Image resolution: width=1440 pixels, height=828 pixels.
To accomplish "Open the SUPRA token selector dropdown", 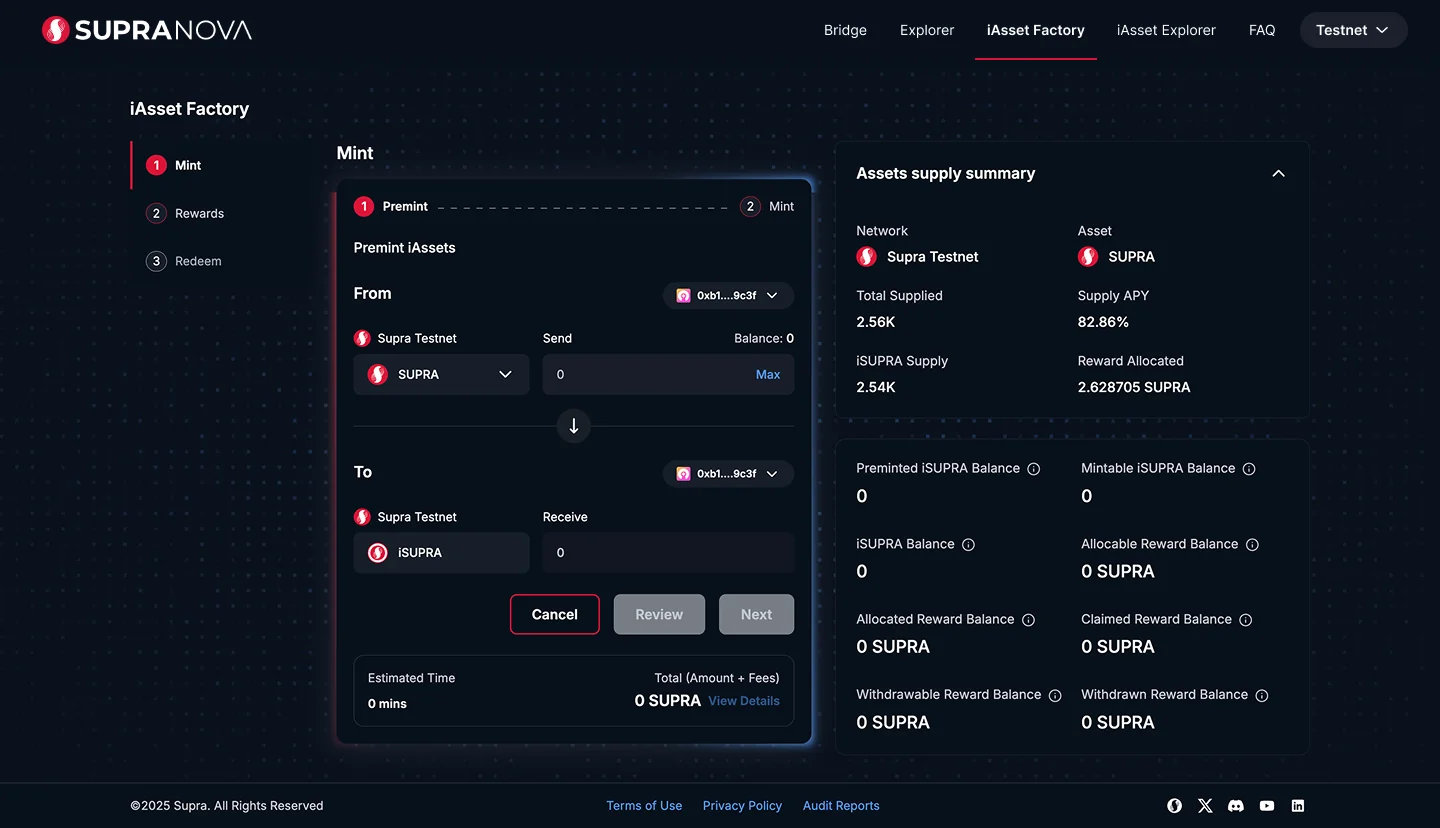I will pos(441,374).
